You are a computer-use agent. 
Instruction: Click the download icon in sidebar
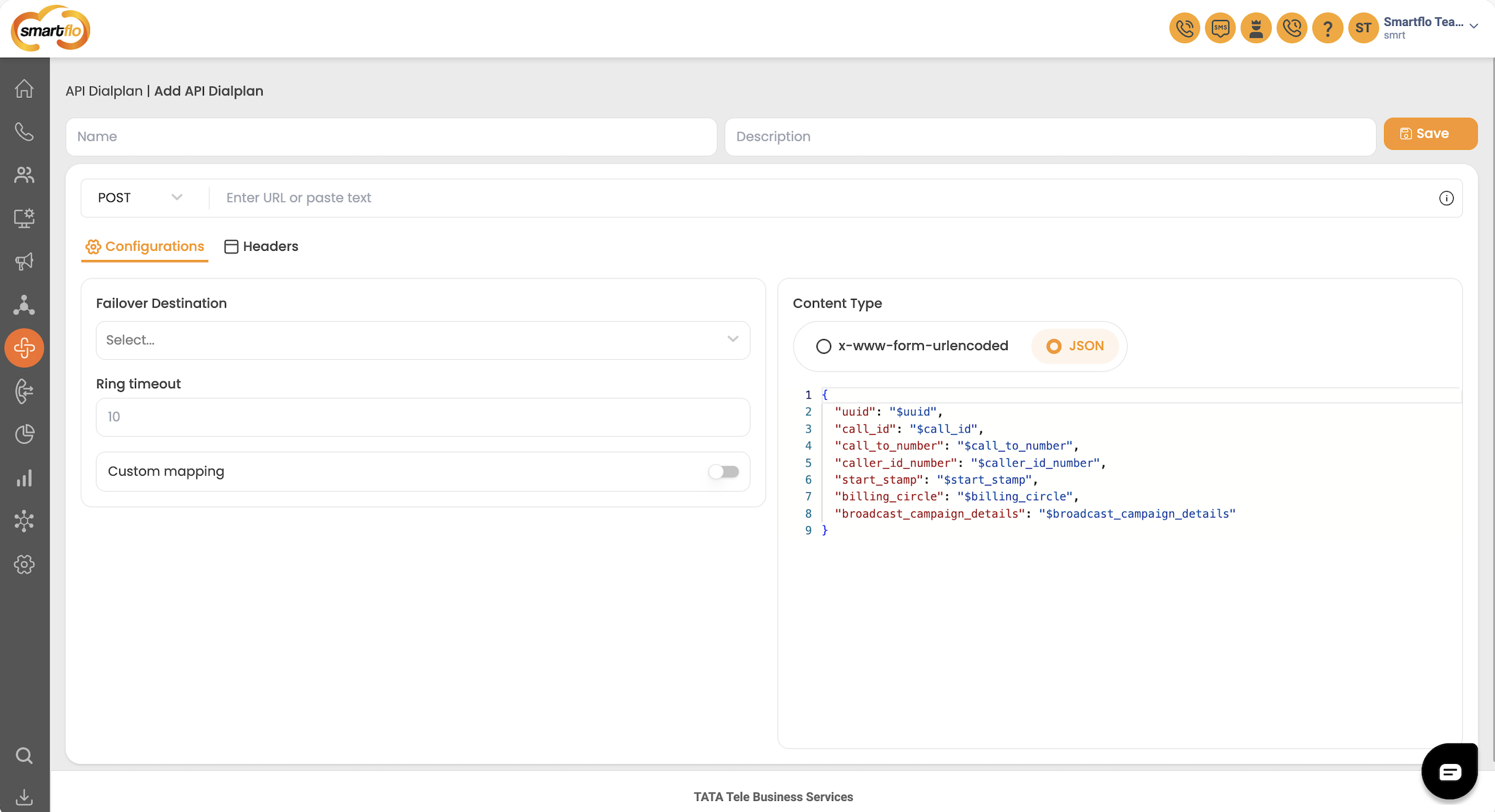[x=24, y=797]
